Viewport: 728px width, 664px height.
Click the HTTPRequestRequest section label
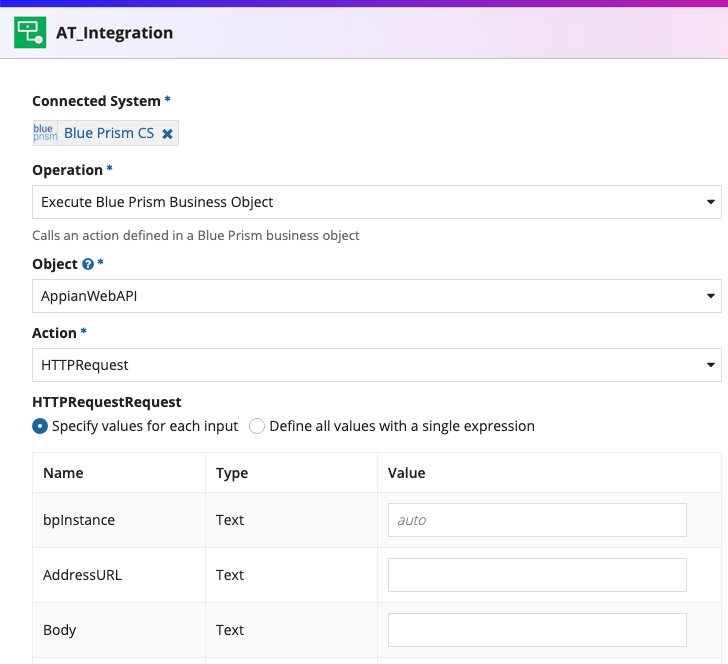tap(107, 402)
